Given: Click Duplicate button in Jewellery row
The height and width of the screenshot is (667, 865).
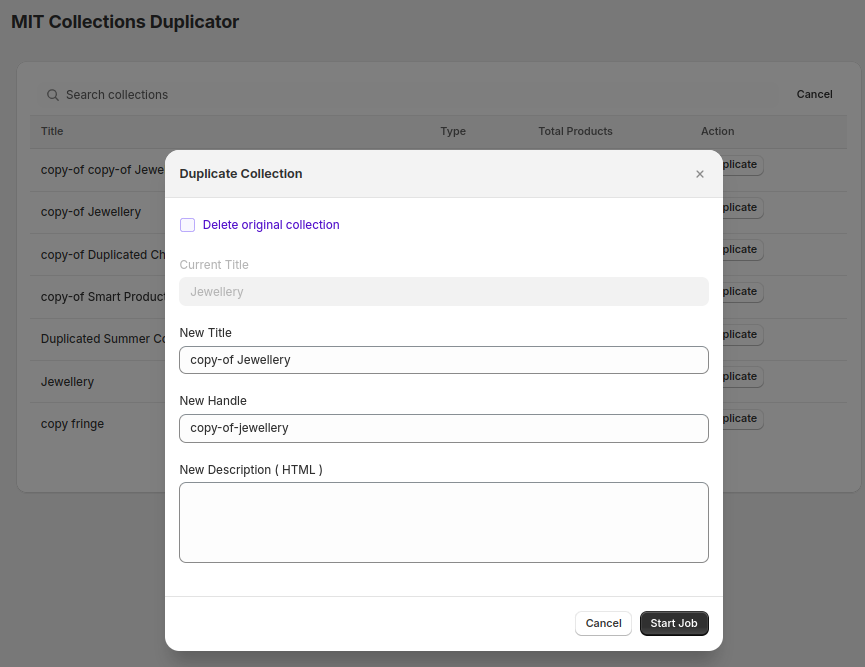Looking at the screenshot, I should pyautogui.click(x=743, y=376).
